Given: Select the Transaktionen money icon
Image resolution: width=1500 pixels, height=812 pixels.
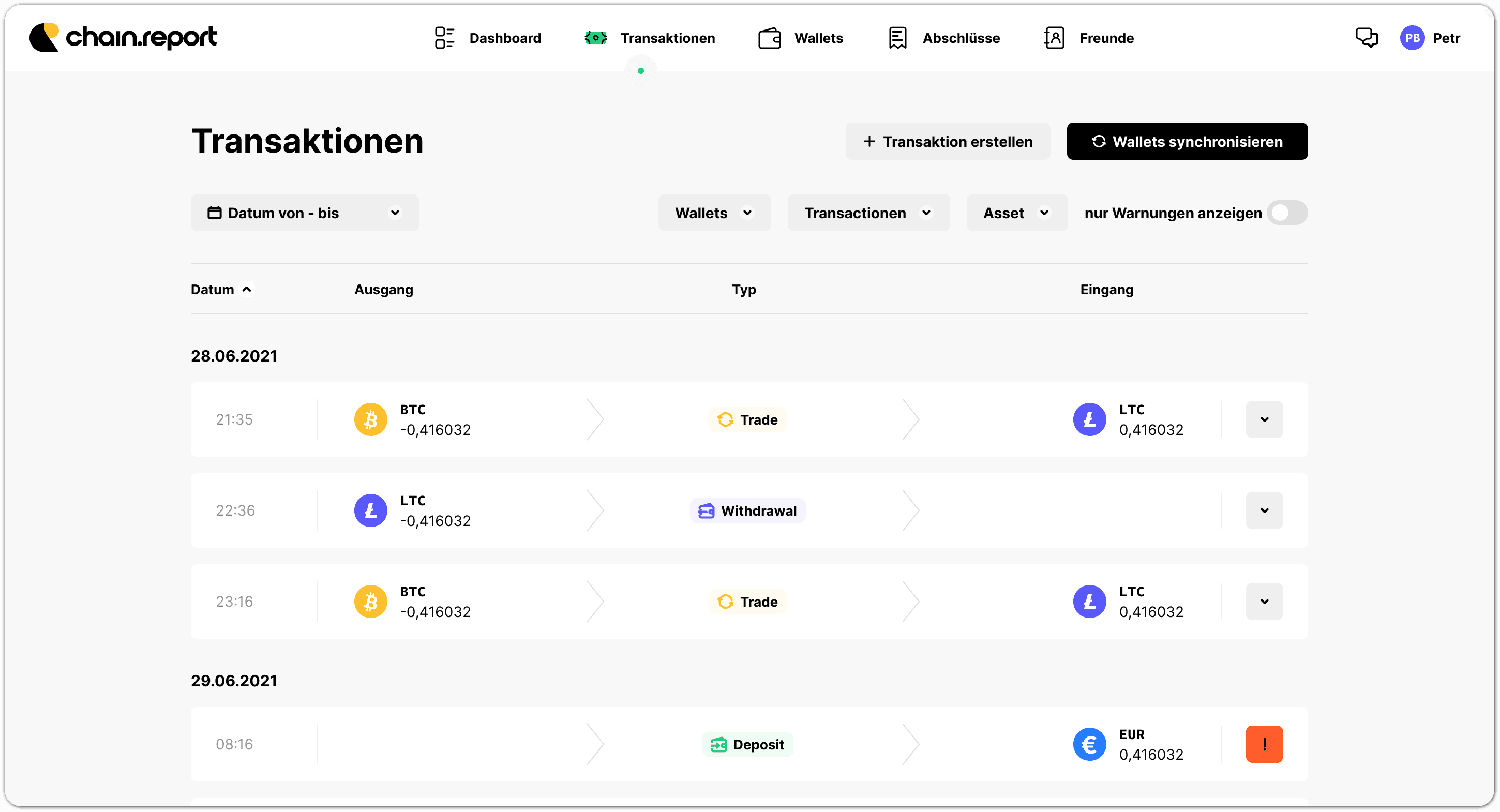Looking at the screenshot, I should (x=595, y=37).
